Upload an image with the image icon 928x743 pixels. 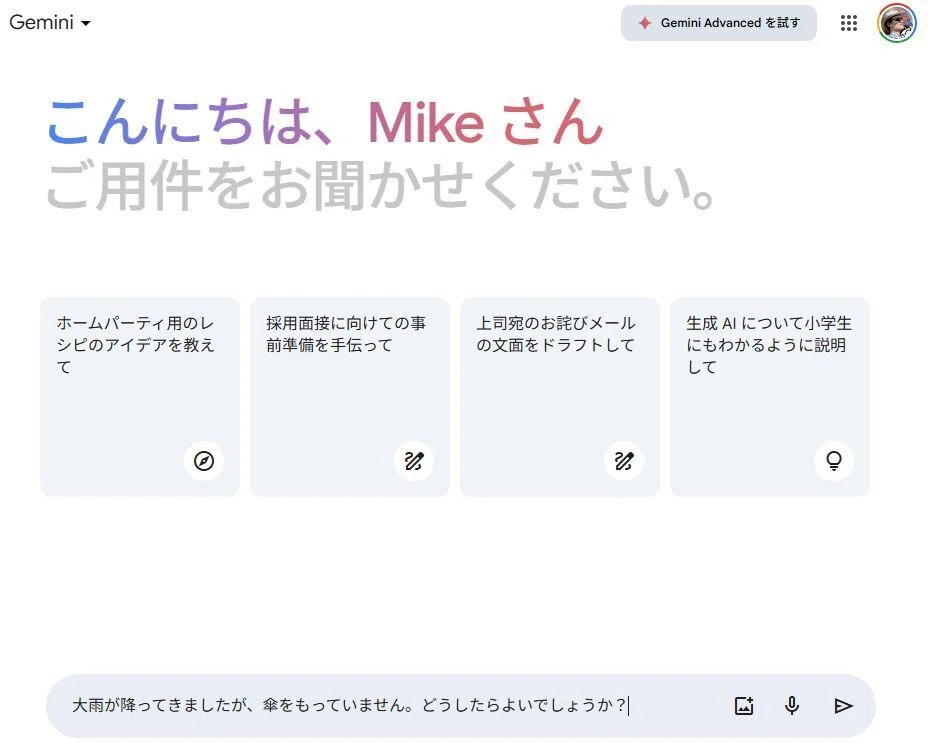744,706
